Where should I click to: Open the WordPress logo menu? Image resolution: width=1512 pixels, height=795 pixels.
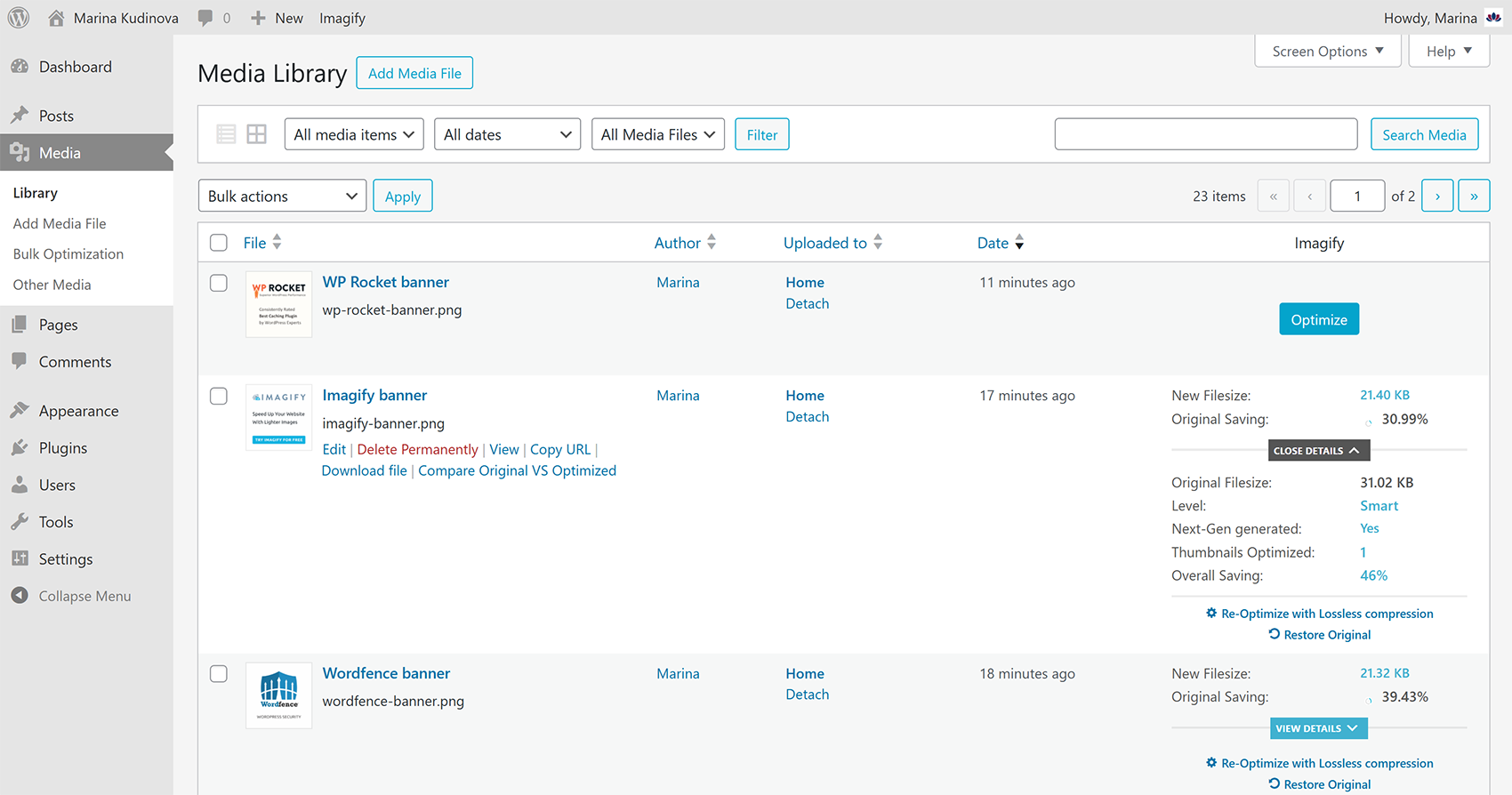click(x=18, y=18)
